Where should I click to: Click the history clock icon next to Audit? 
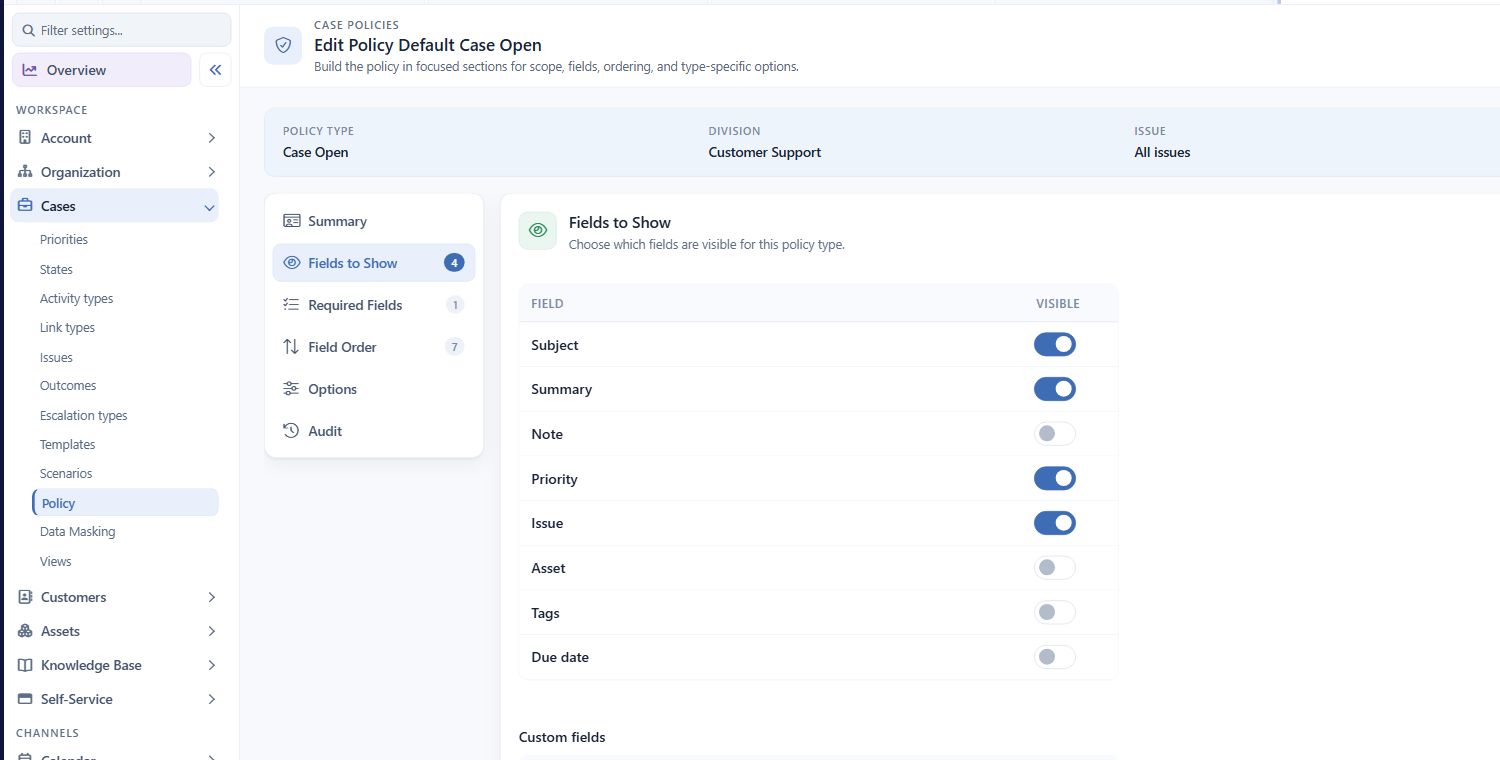[x=291, y=431]
